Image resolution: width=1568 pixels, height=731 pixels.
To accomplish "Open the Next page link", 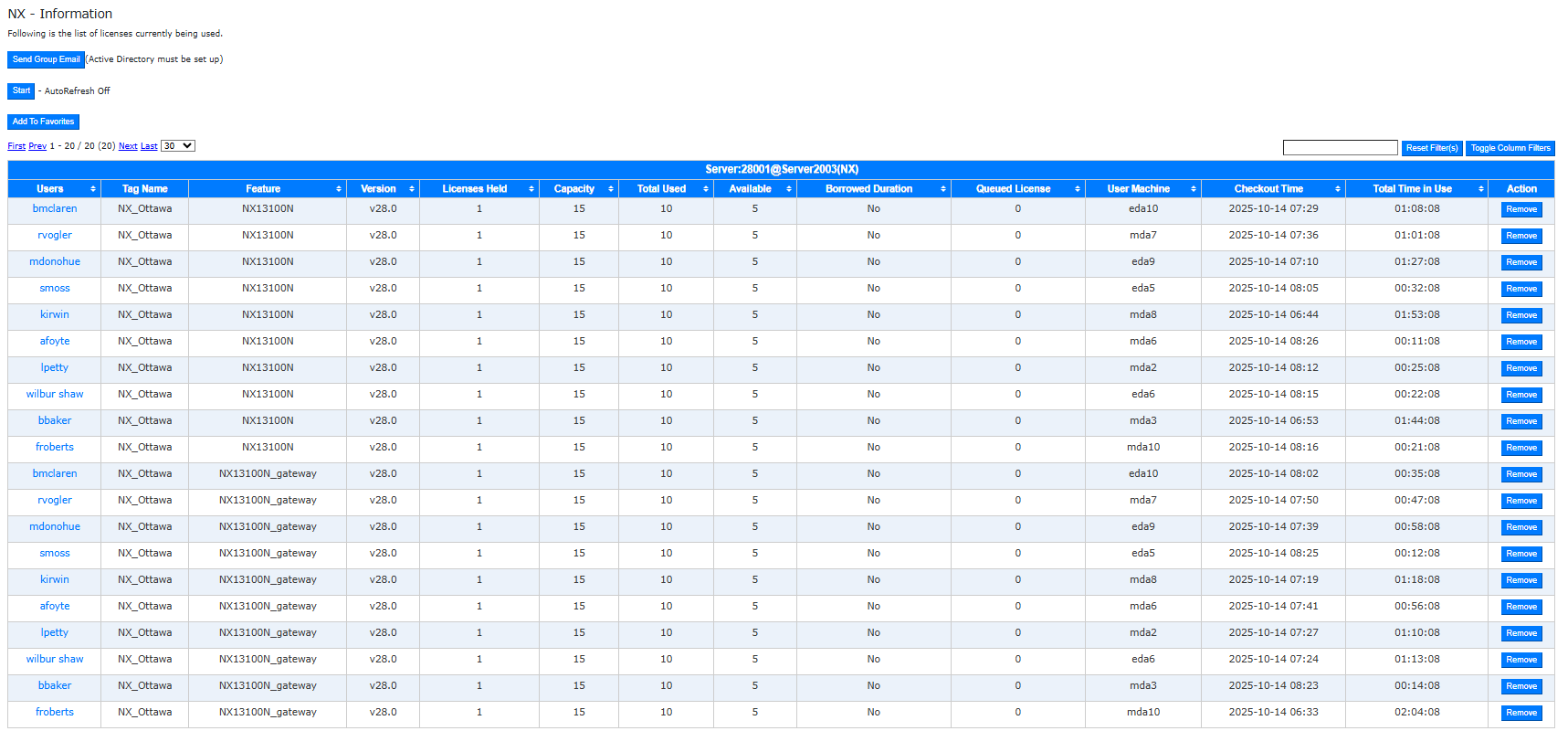I will [x=128, y=146].
